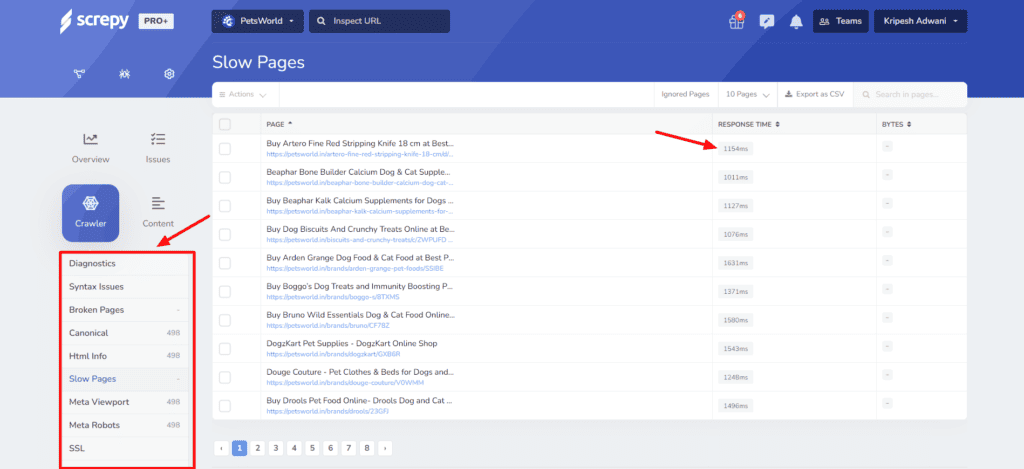
Task: Open the Content section
Action: click(x=158, y=212)
